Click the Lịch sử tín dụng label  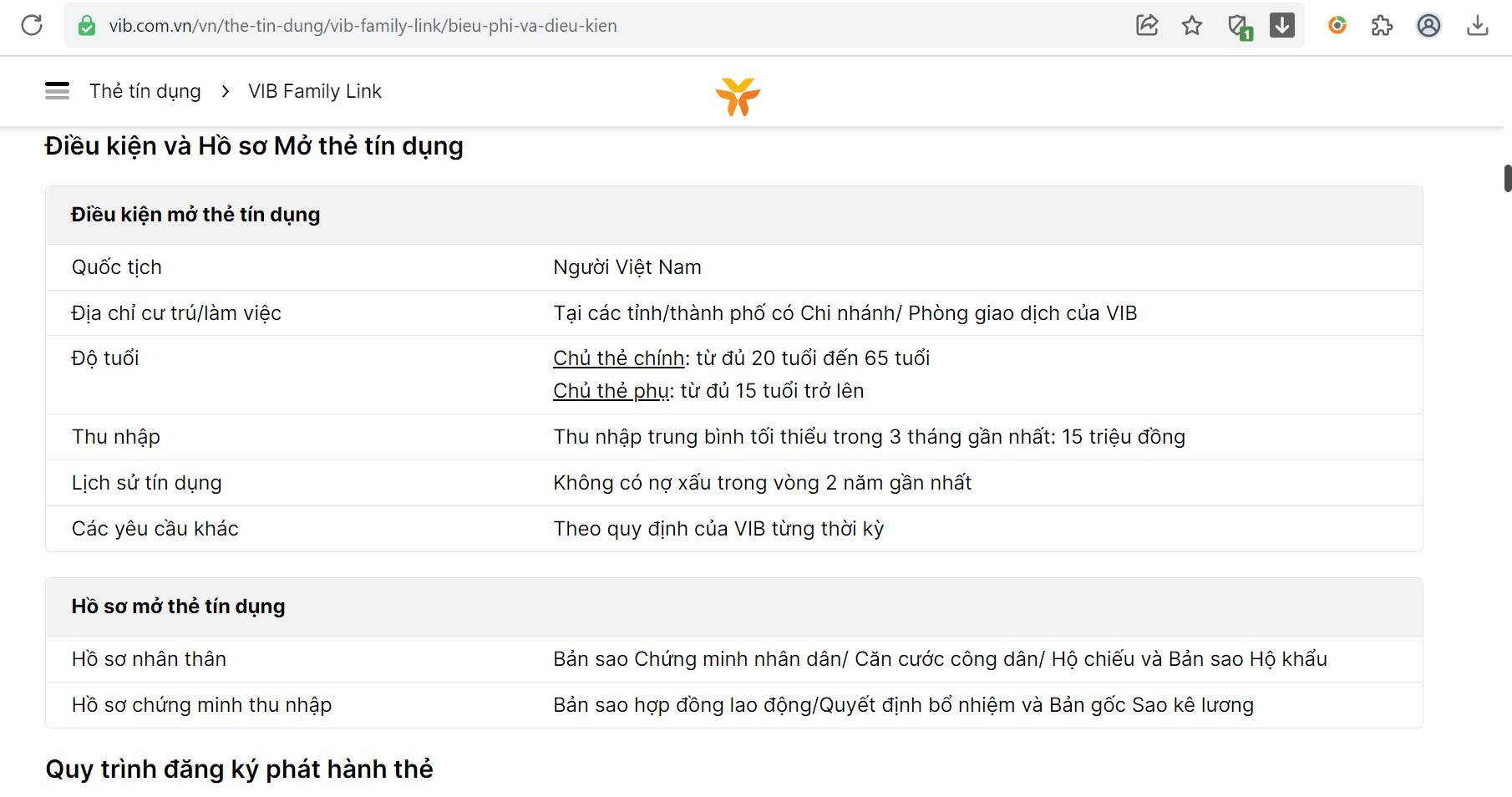(147, 483)
